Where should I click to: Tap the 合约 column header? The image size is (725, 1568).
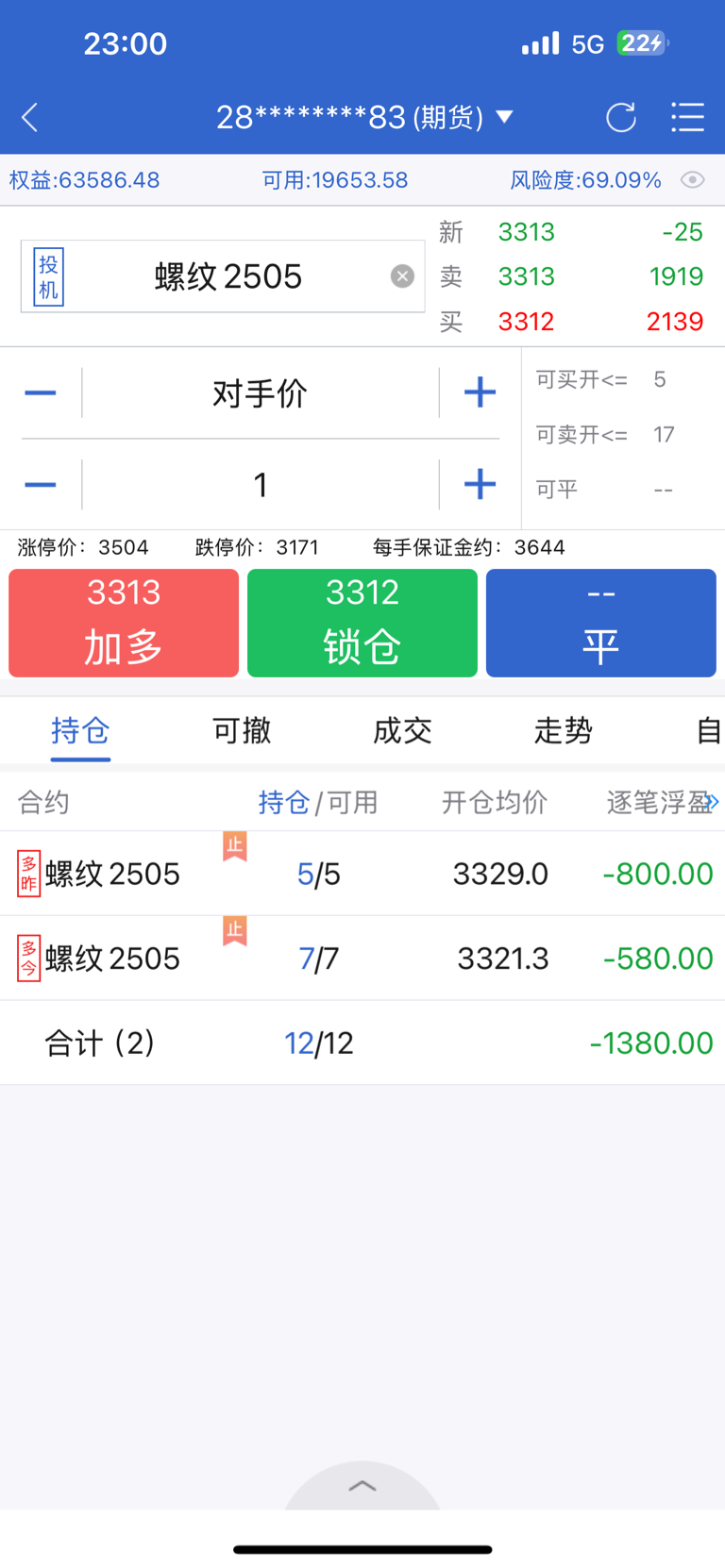(43, 803)
